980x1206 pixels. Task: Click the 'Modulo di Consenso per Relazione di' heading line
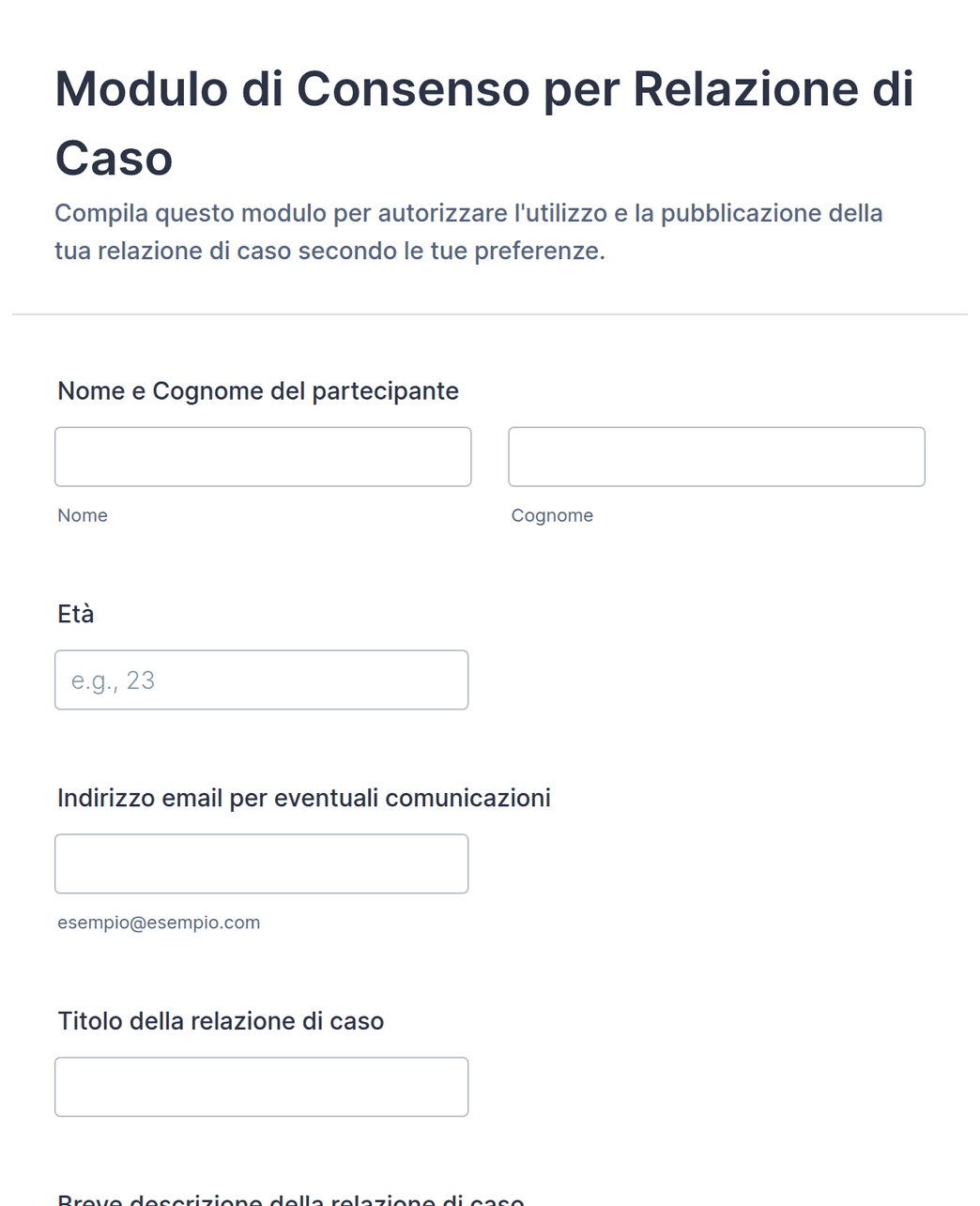tap(484, 89)
